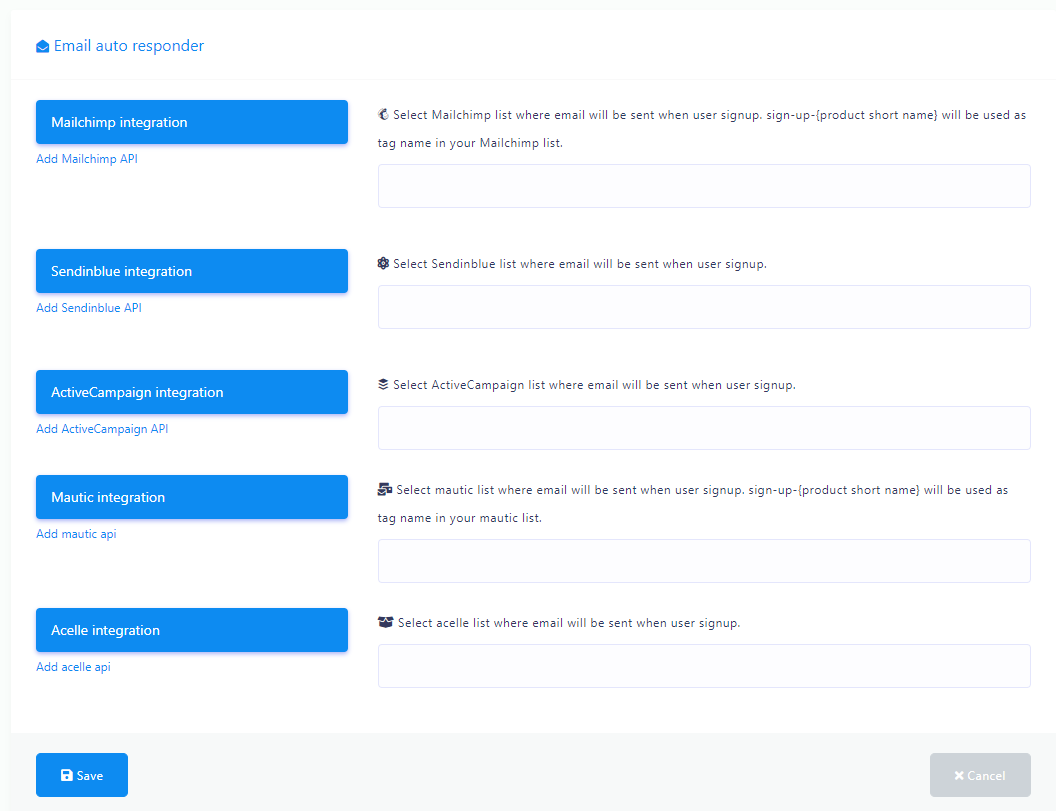The height and width of the screenshot is (811, 1056).
Task: Click the ActiveCampaign layers icon
Action: click(x=383, y=385)
